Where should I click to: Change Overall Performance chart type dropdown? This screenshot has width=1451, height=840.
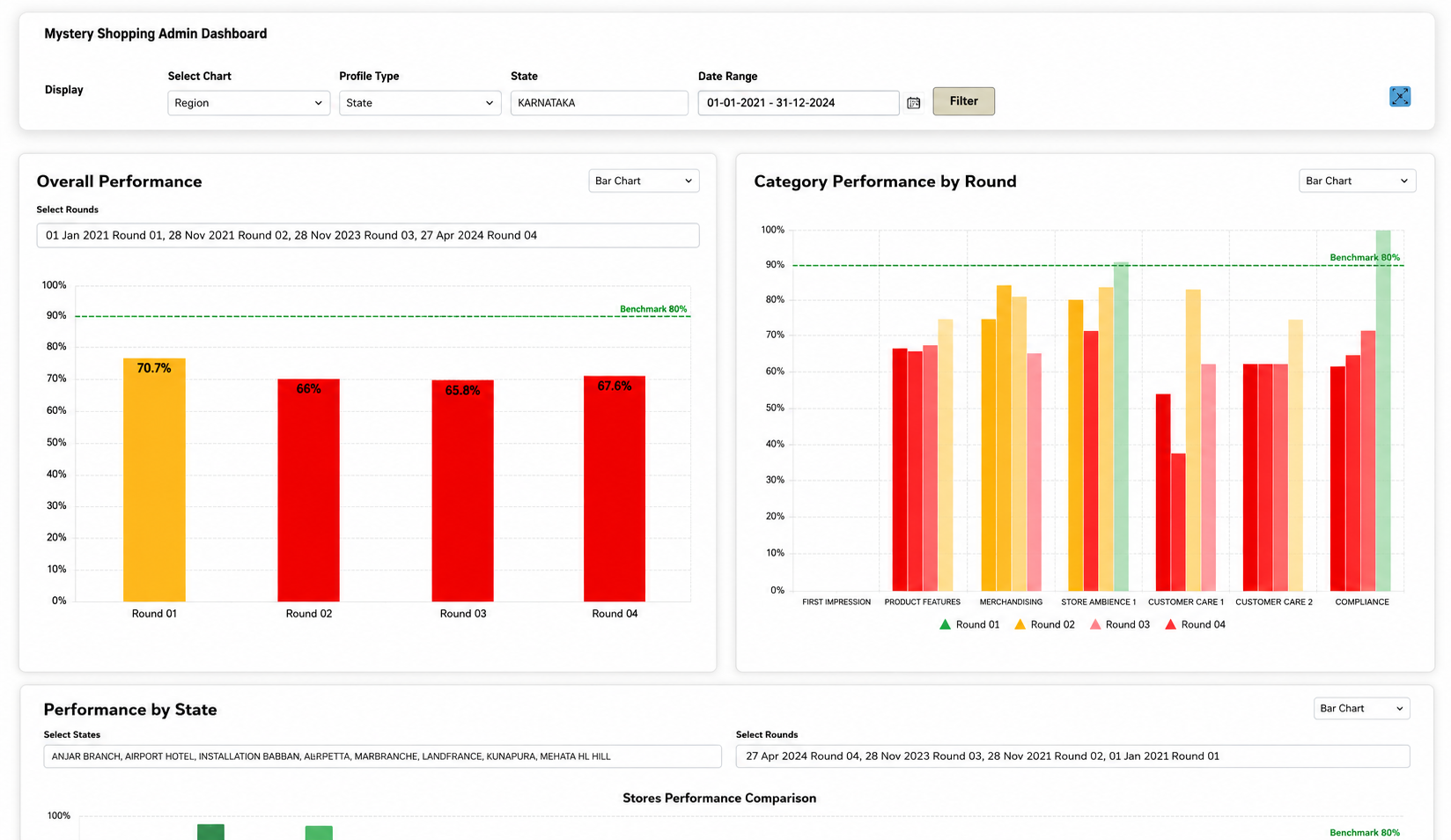click(644, 181)
